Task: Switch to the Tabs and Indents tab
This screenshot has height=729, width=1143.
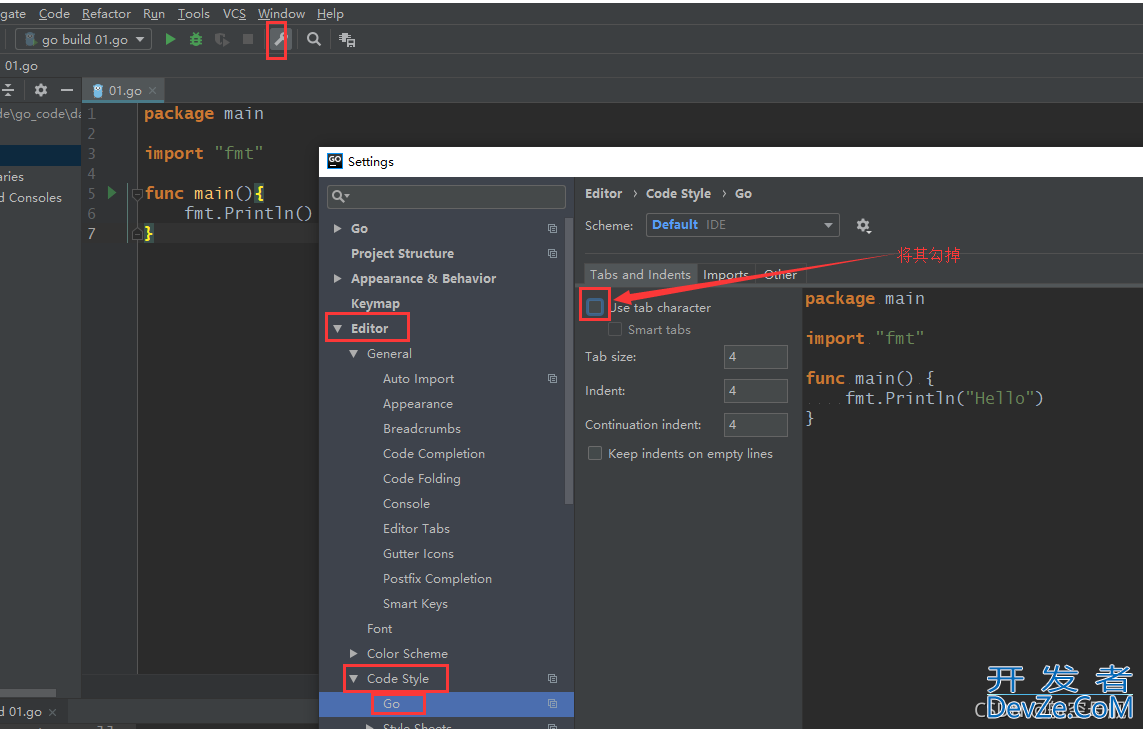Action: pos(640,274)
